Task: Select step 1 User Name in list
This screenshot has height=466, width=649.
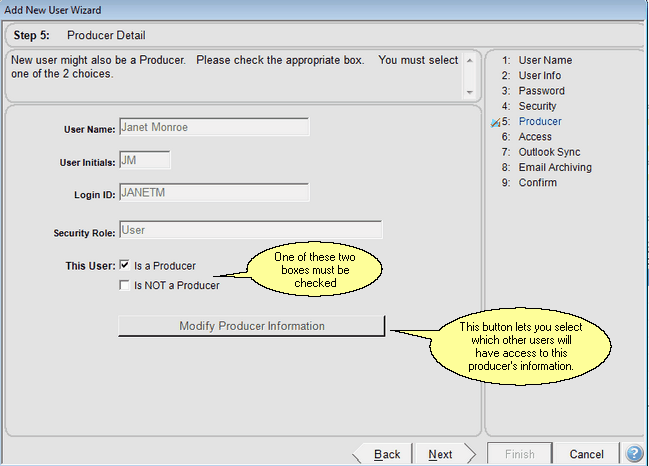Action: tap(544, 61)
